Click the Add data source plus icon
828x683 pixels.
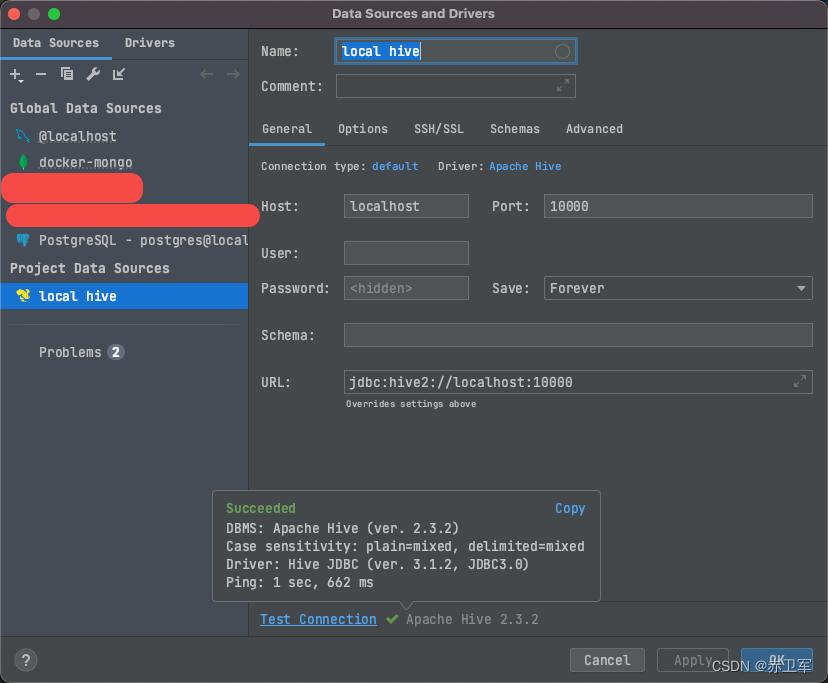tap(16, 74)
